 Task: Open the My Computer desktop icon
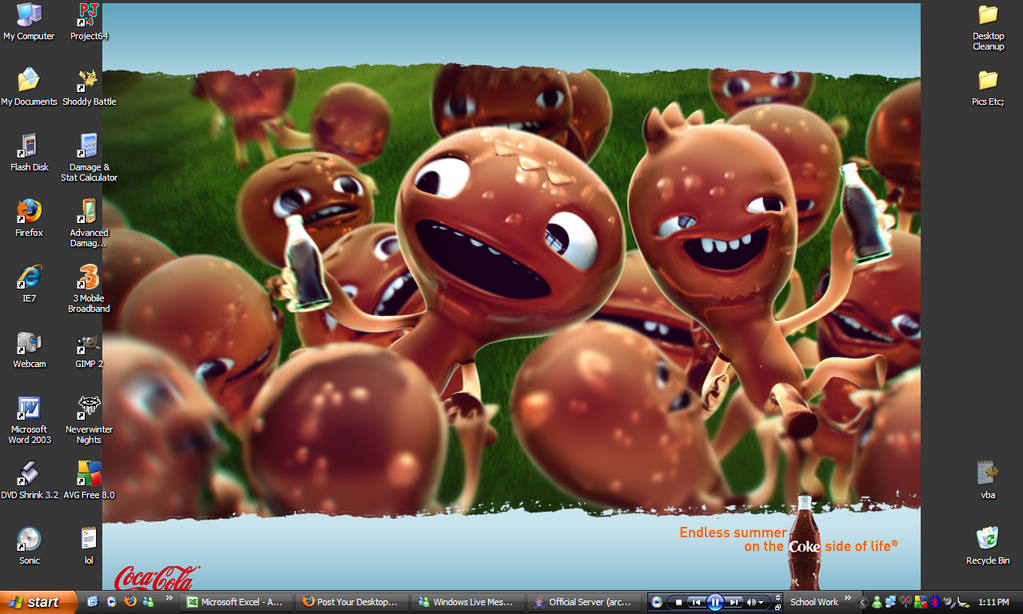pos(29,22)
